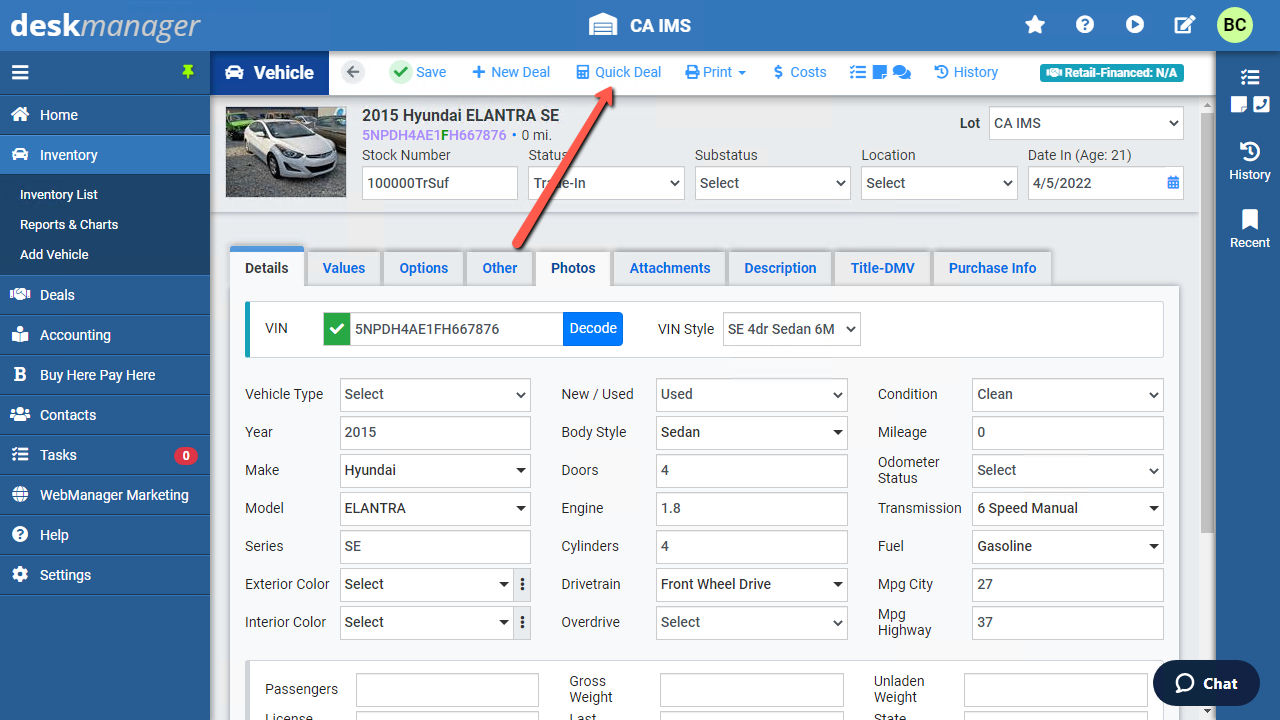Open the Status dropdown
Image resolution: width=1280 pixels, height=720 pixels.
pyautogui.click(x=606, y=183)
